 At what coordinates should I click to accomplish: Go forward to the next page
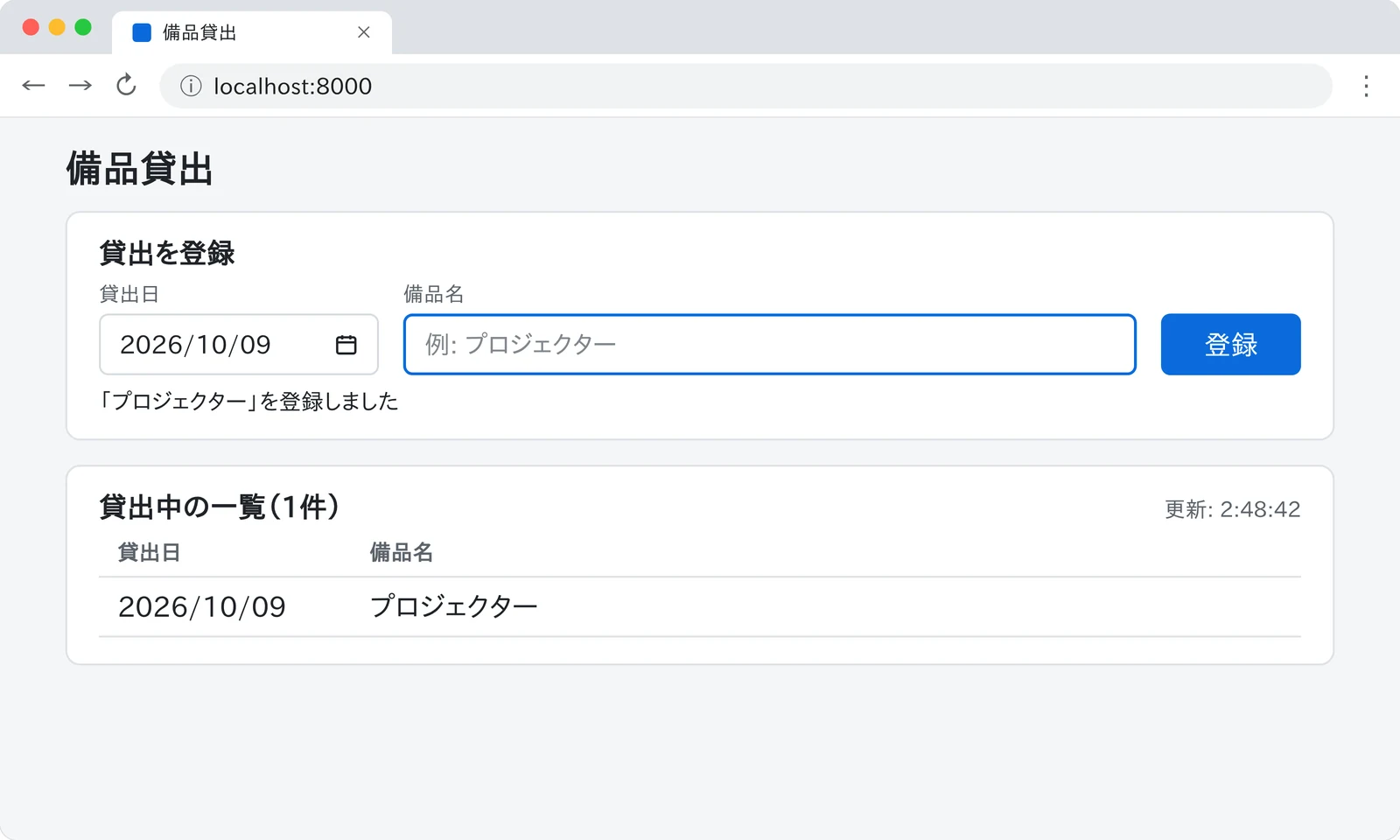[80, 86]
